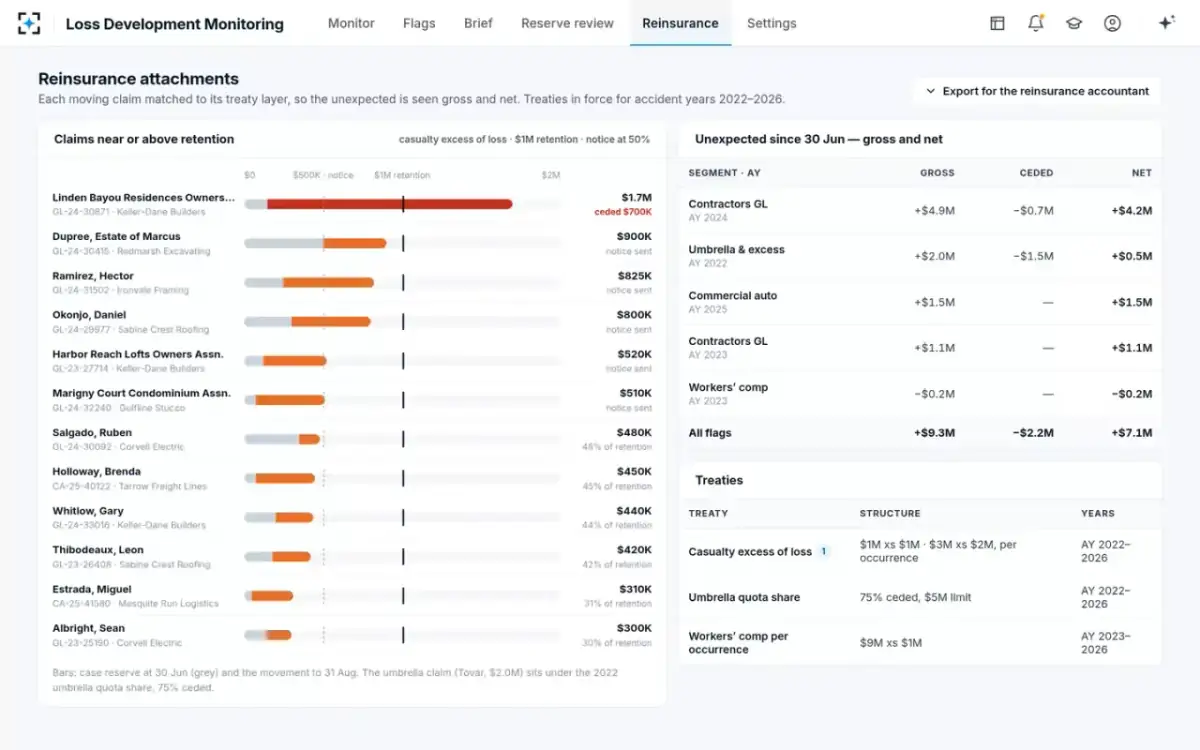Click the CEDED column header

(1036, 173)
